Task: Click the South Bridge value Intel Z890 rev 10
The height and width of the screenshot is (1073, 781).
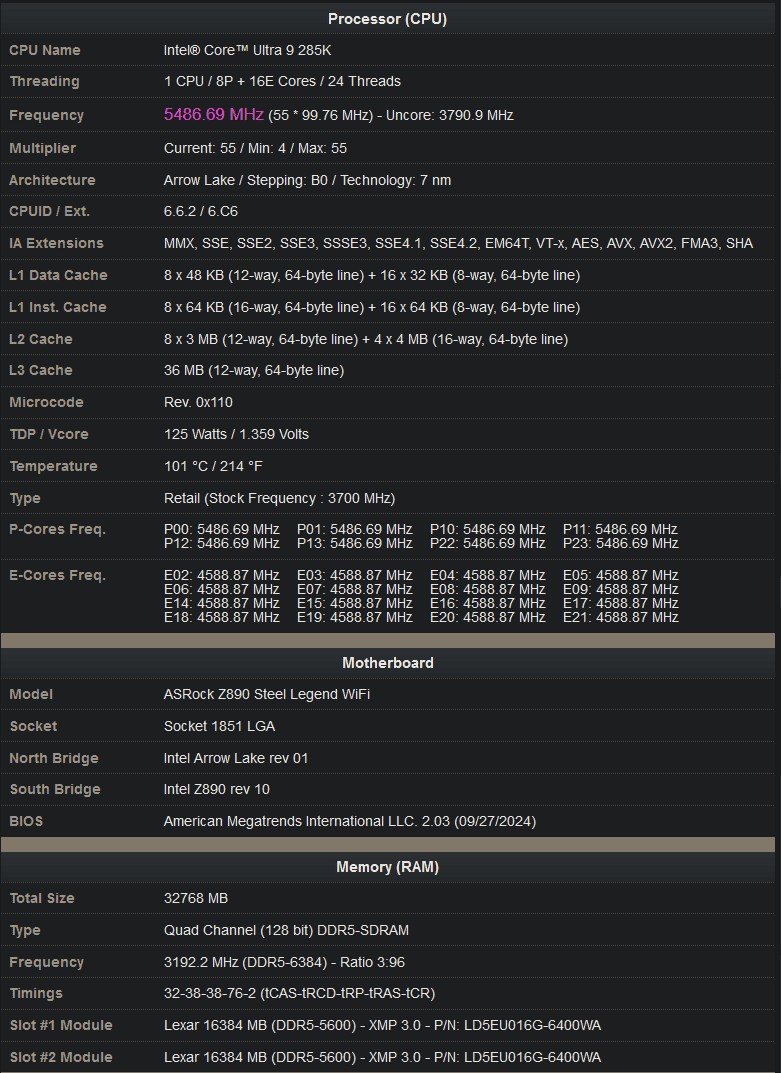Action: [216, 790]
